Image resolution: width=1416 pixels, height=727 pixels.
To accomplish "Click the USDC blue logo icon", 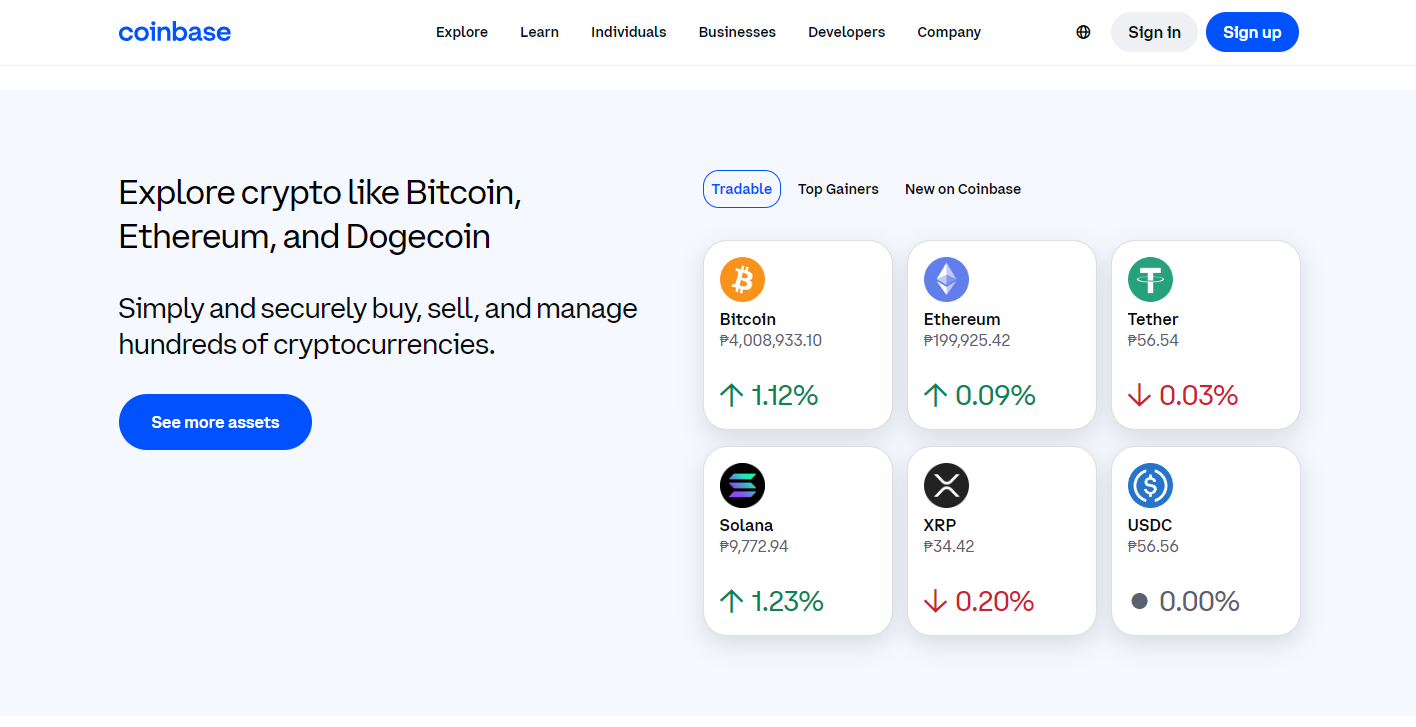I will [1150, 485].
